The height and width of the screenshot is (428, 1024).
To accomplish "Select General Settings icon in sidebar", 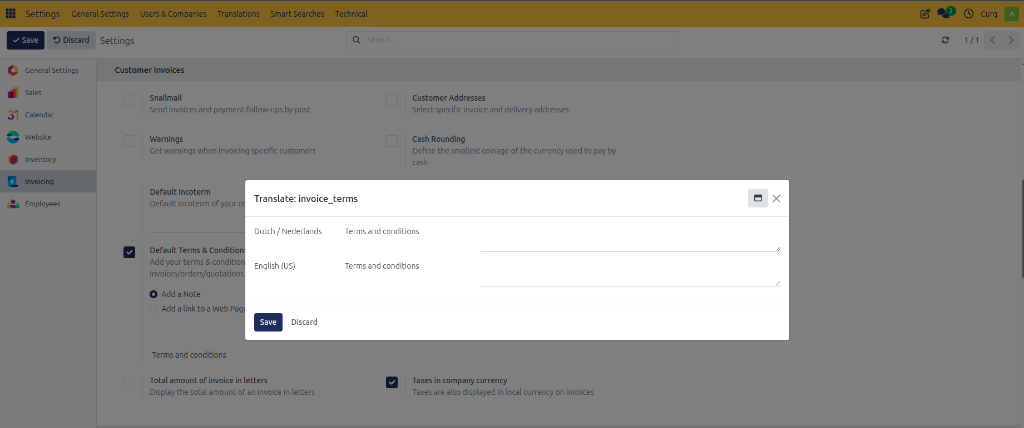I will (x=13, y=71).
